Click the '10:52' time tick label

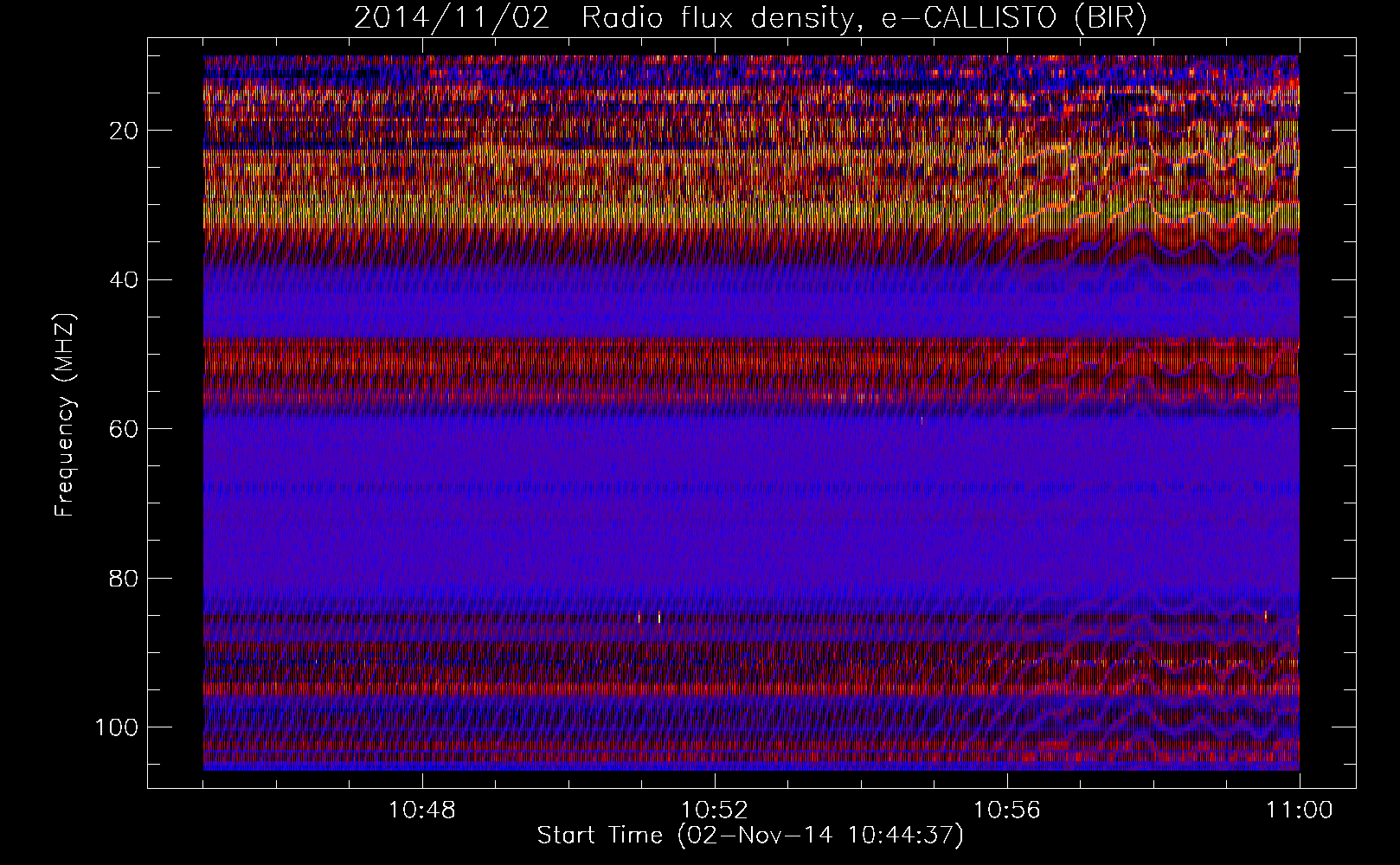click(x=715, y=811)
